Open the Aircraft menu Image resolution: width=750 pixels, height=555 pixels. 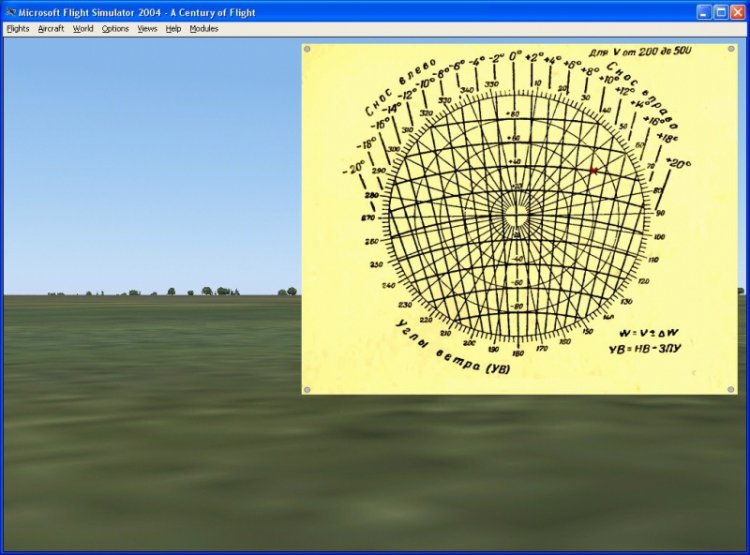[51, 29]
